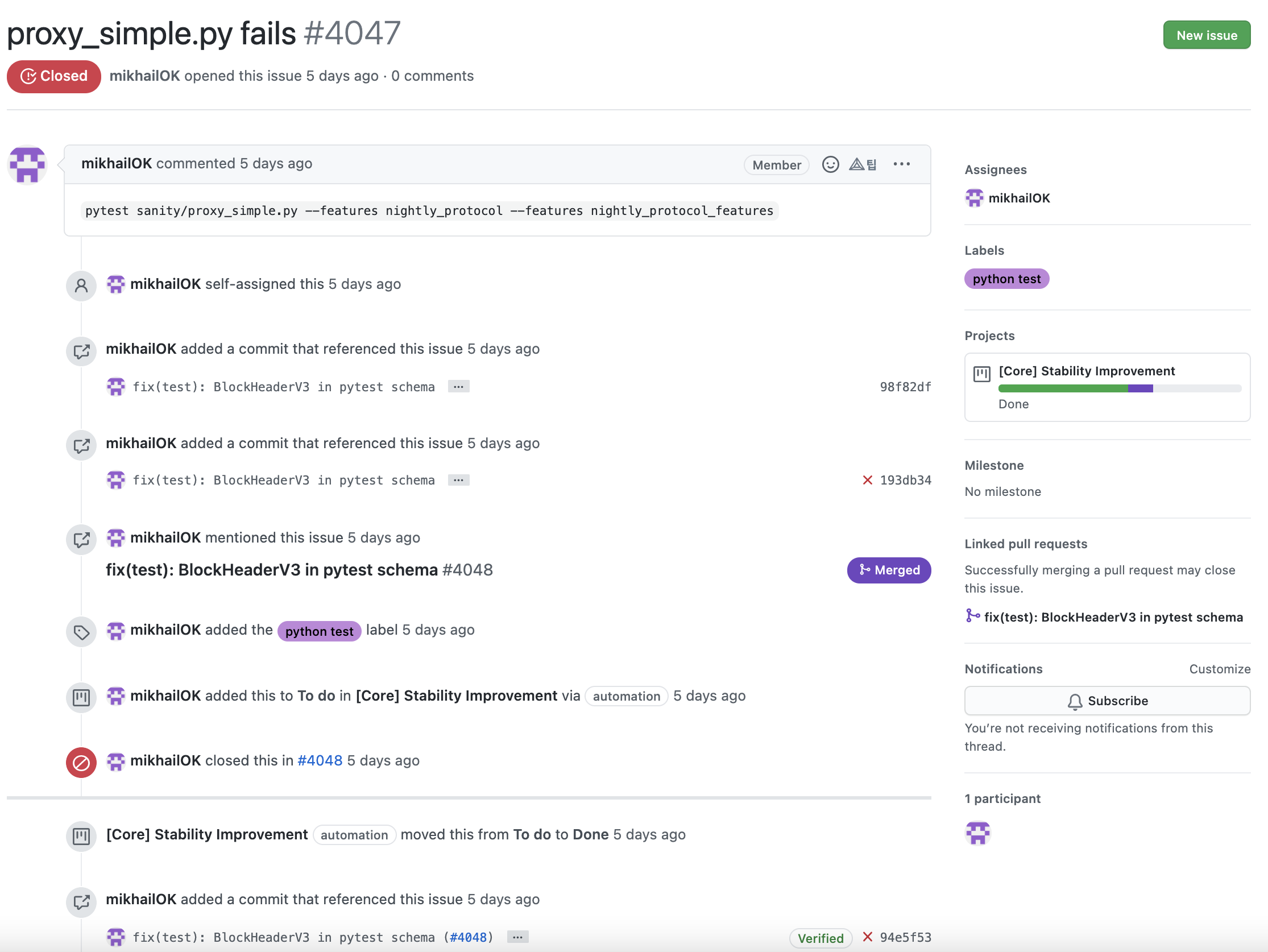The height and width of the screenshot is (952, 1268).
Task: Open commit hash 98f82df
Action: [x=905, y=387]
